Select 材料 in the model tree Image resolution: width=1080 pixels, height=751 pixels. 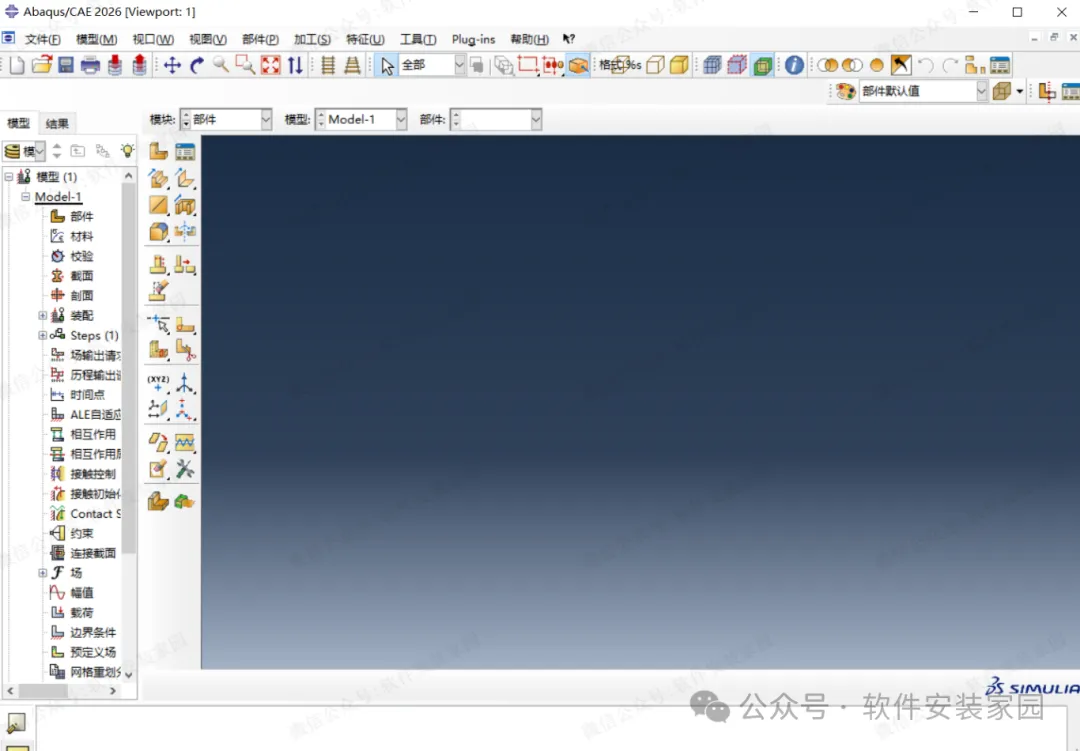(x=81, y=236)
